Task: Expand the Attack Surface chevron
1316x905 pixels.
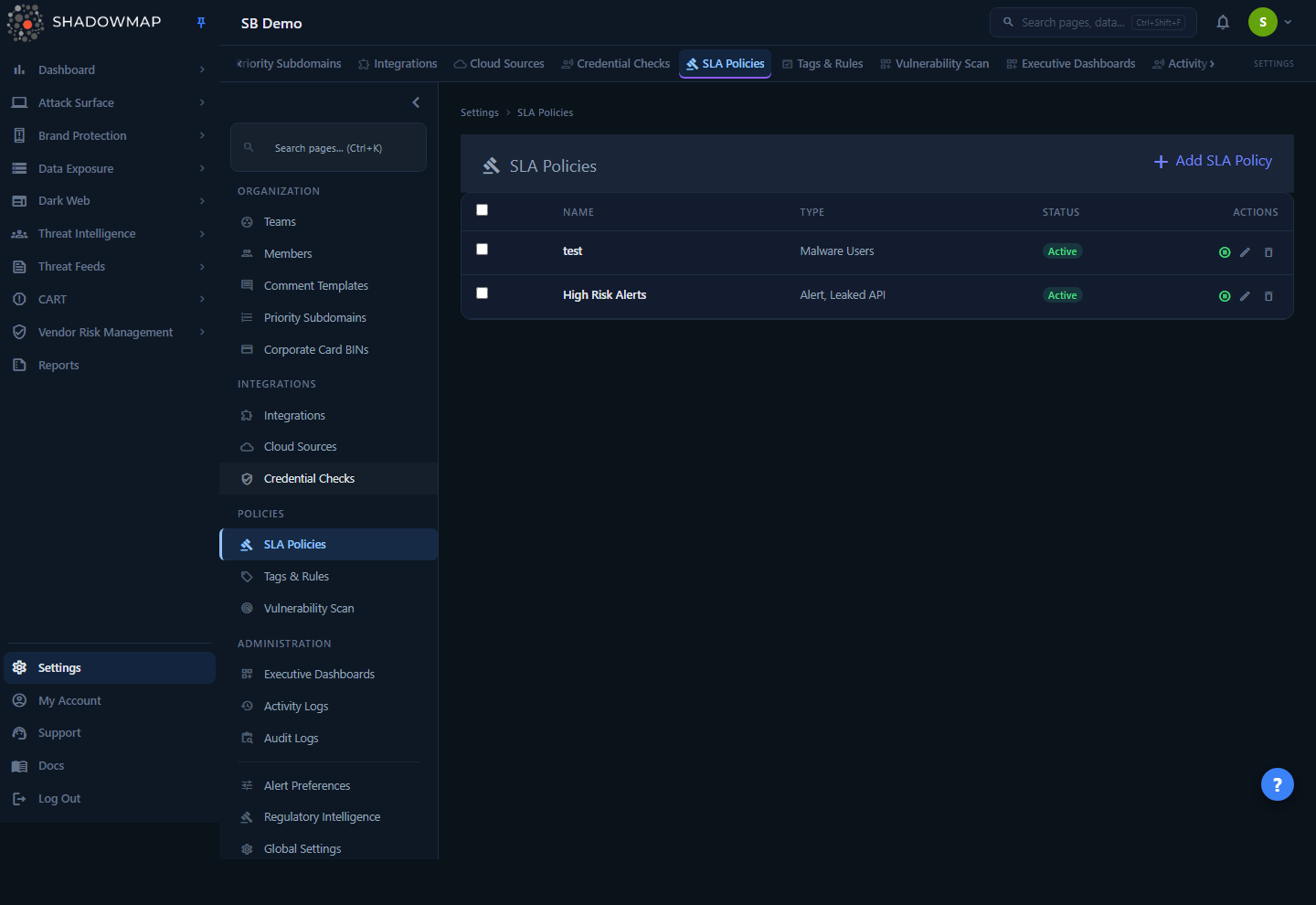Action: point(202,102)
